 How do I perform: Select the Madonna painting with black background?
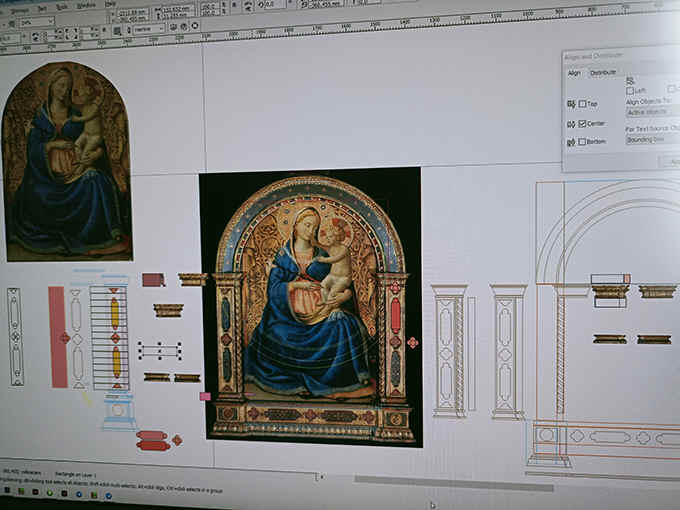coord(311,307)
